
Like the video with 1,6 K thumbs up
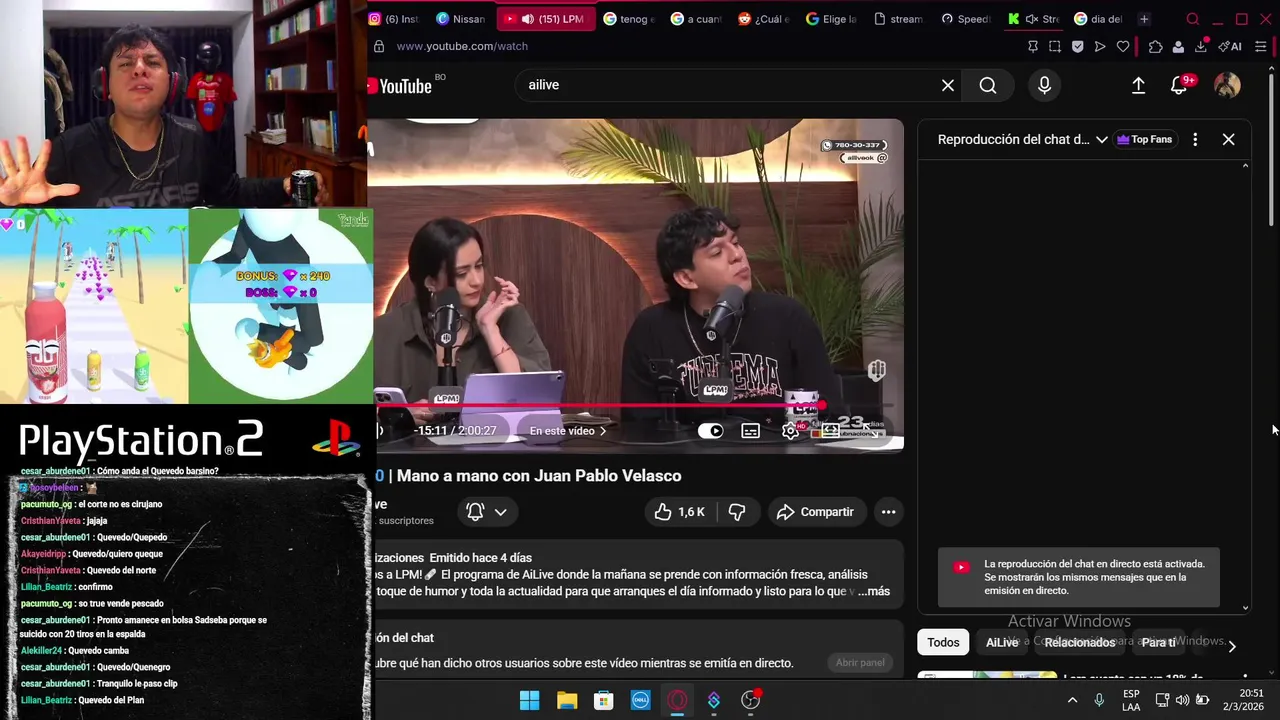pos(680,512)
